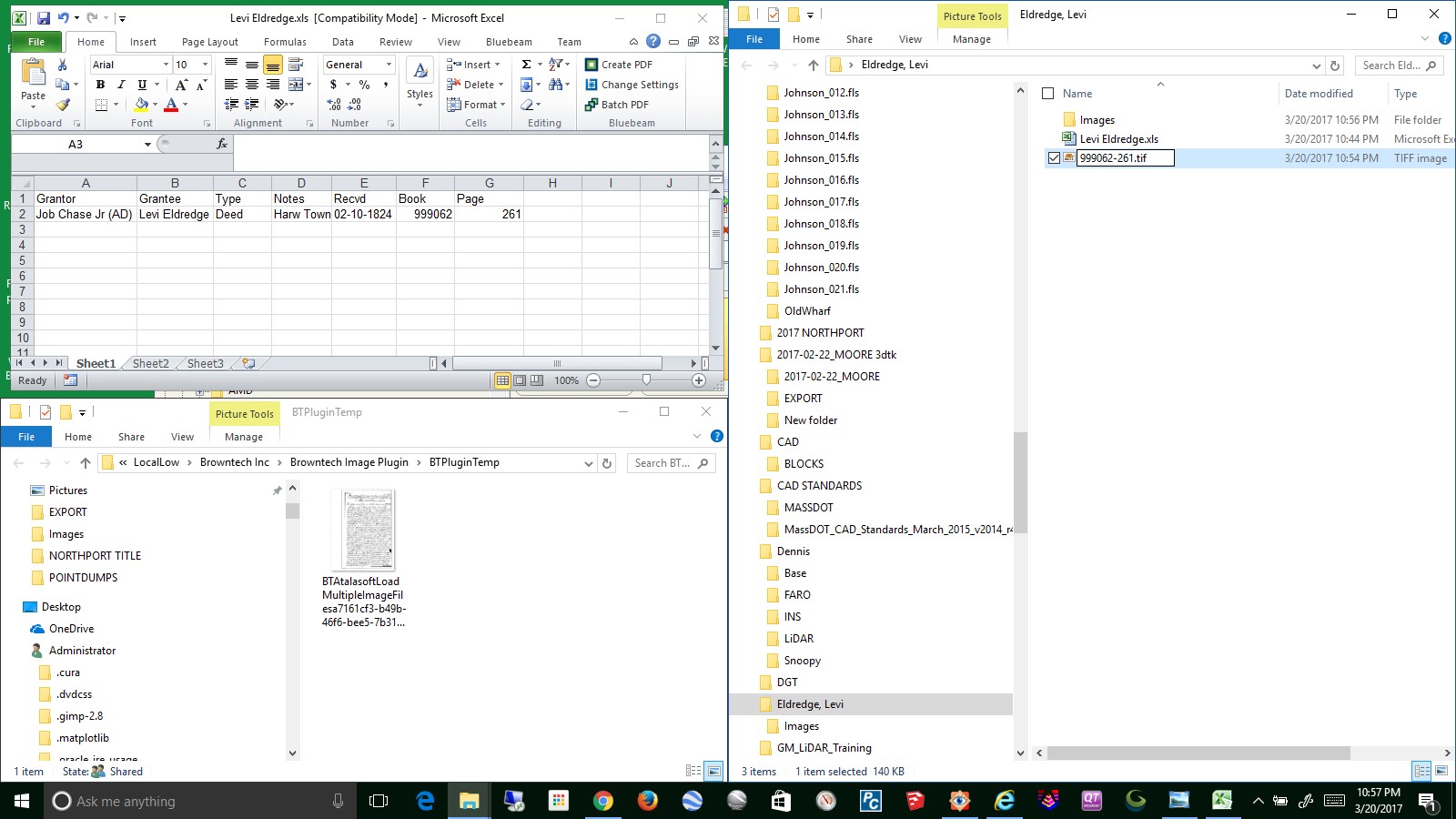Open Sort and Filter icon in Editing
1456x819 pixels.
click(x=555, y=65)
